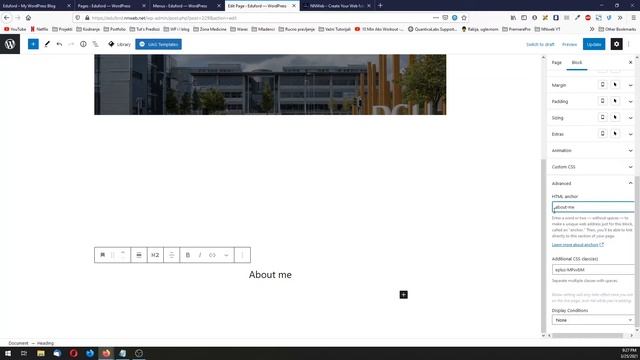The height and width of the screenshot is (360, 640).
Task: Open the File Explorer taskbar icon
Action: 40,353
